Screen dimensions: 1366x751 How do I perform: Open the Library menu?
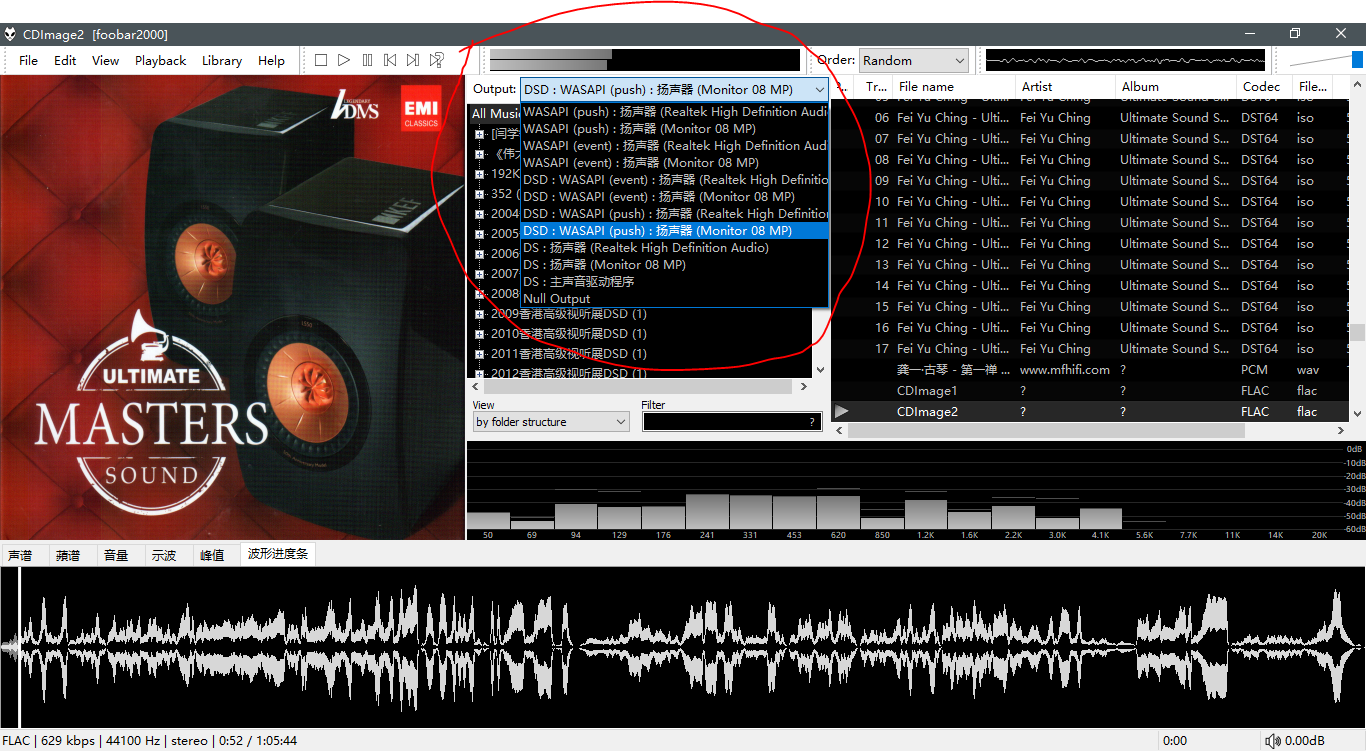[221, 60]
